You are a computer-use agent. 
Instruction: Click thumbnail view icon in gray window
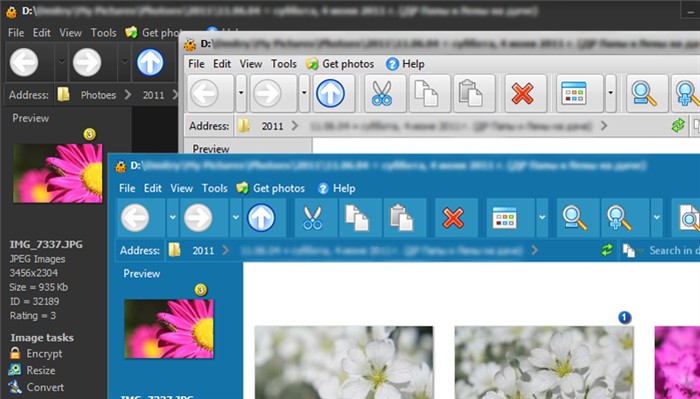tap(574, 93)
